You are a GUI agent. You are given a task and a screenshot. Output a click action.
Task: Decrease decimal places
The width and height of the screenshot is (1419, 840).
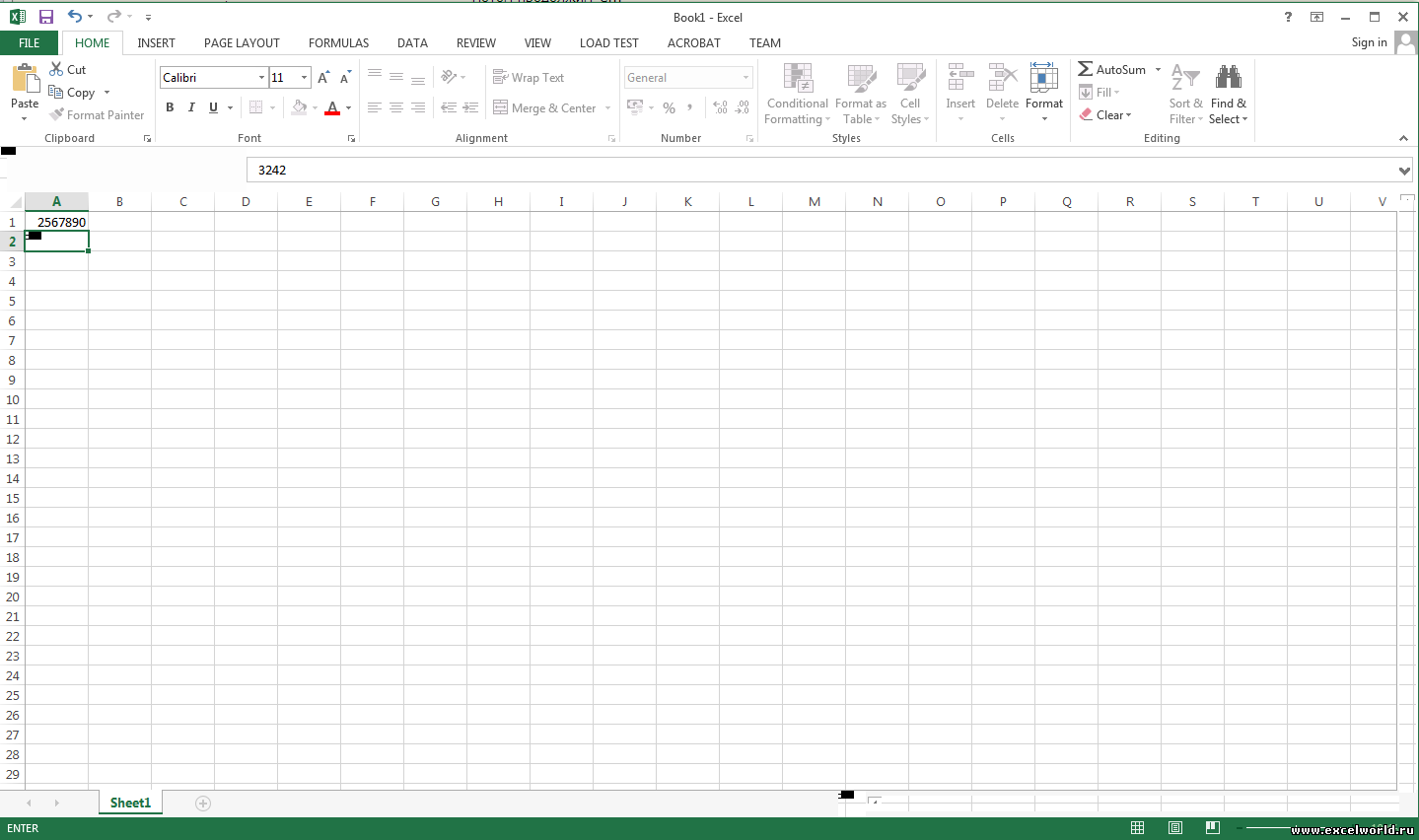point(743,107)
